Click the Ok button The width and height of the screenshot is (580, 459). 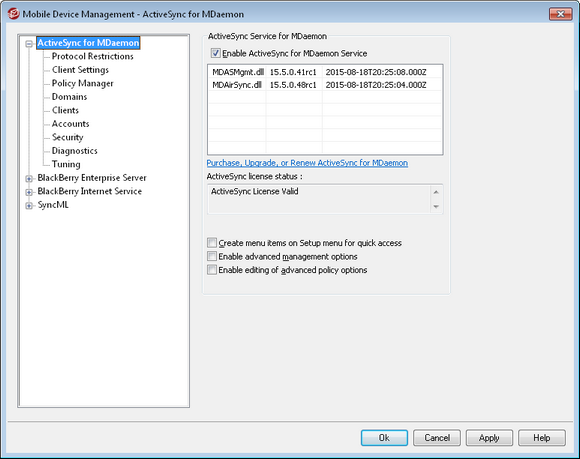384,438
